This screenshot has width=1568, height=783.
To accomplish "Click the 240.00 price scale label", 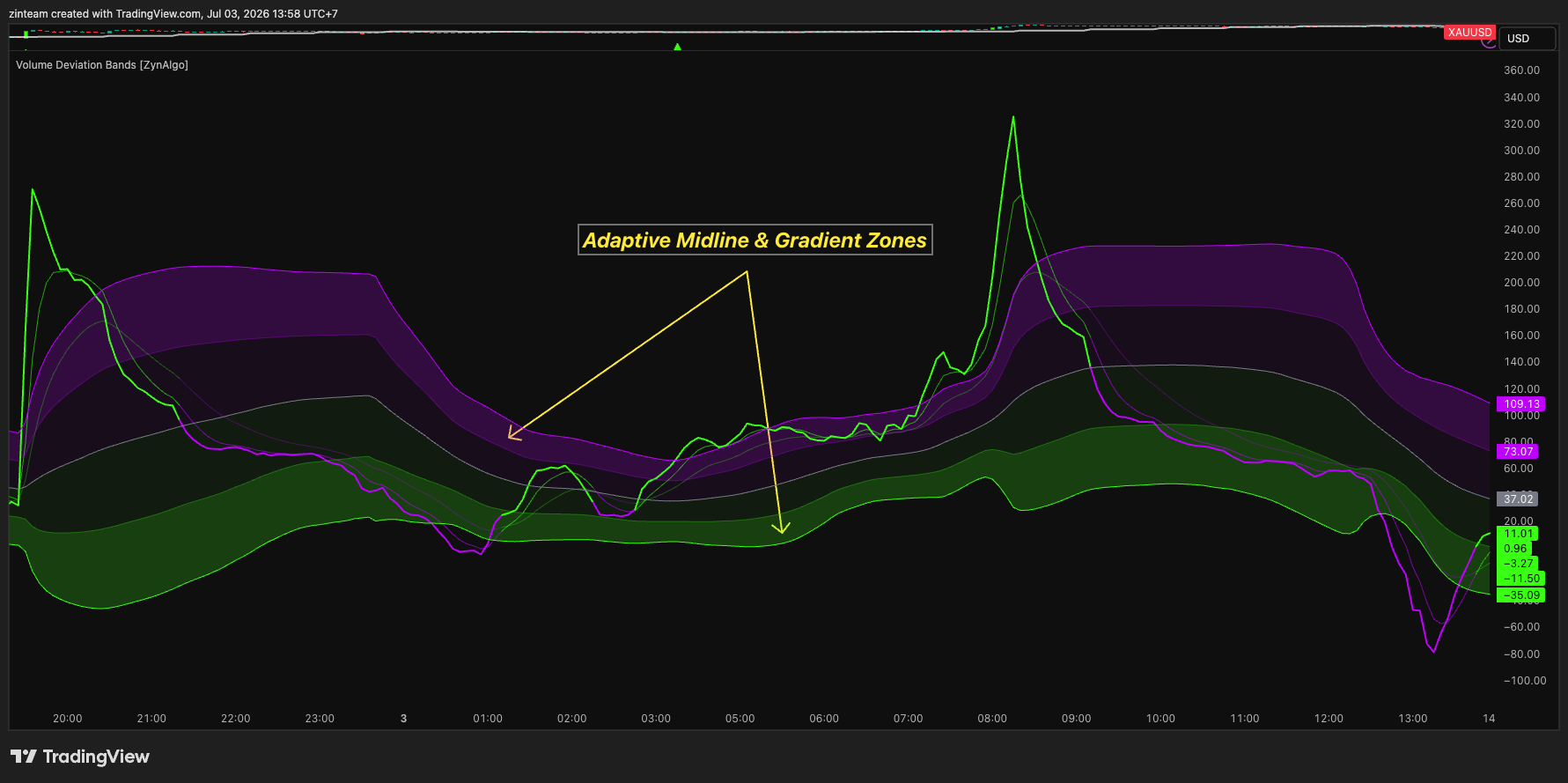I will click(1521, 230).
